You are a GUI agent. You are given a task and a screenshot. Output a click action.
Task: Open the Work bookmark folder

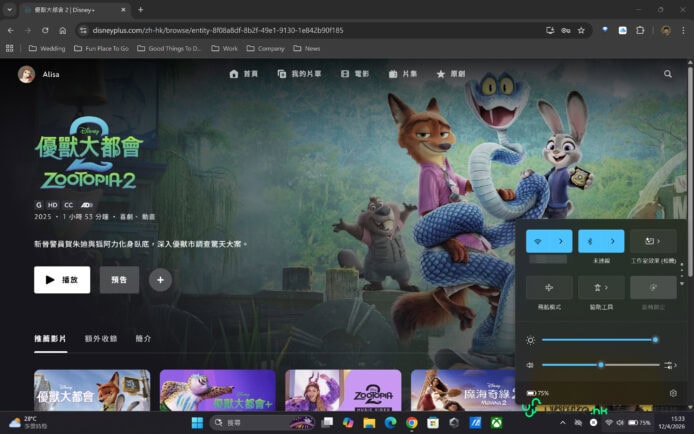[224, 48]
